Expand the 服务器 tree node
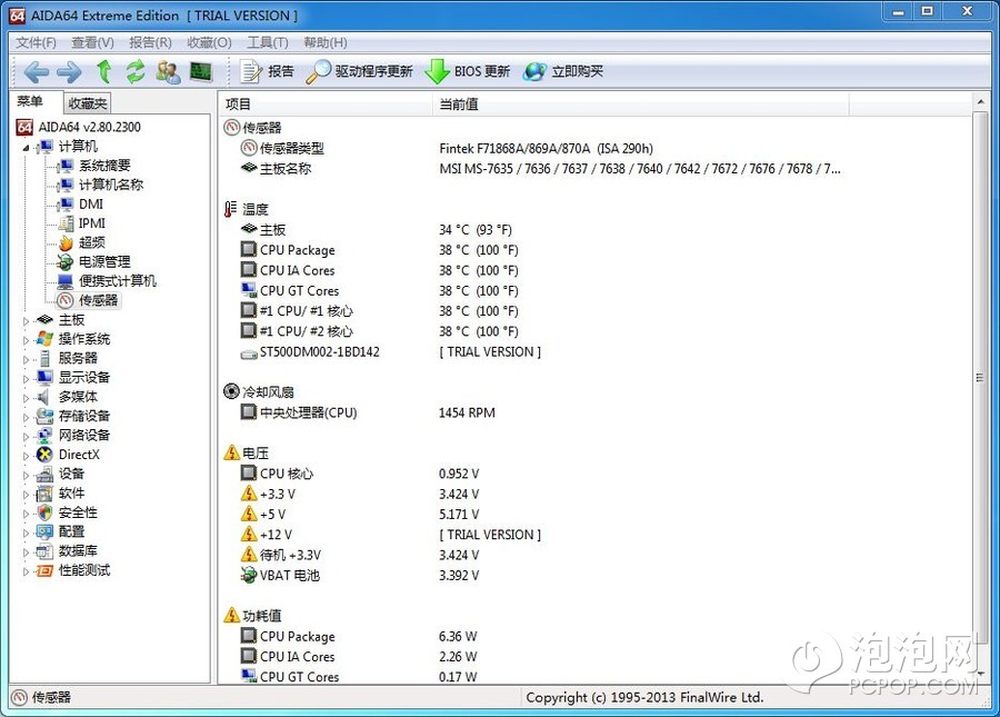Viewport: 1000px width, 717px height. click(x=26, y=359)
